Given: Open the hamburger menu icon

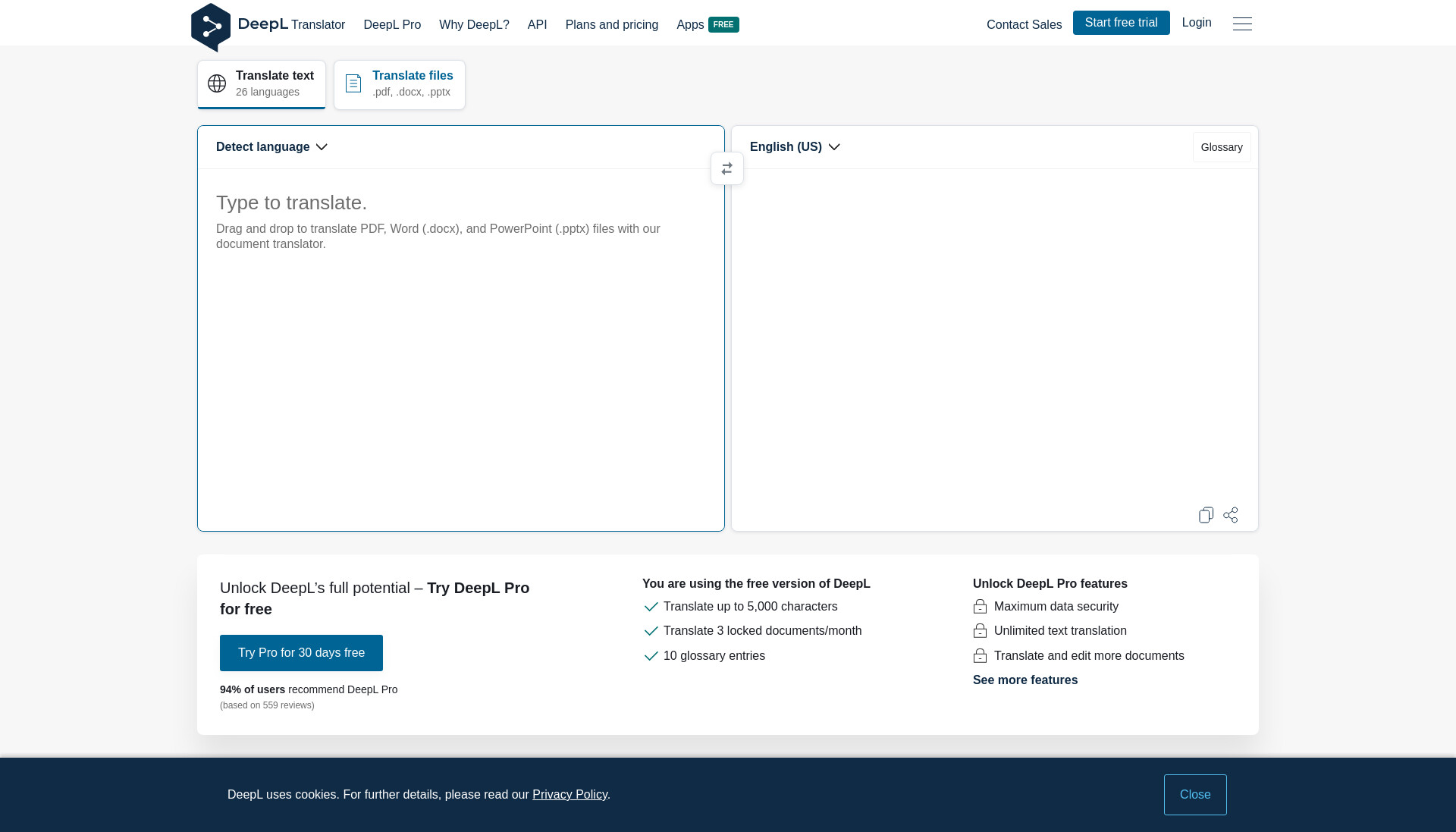Looking at the screenshot, I should 1242,24.
